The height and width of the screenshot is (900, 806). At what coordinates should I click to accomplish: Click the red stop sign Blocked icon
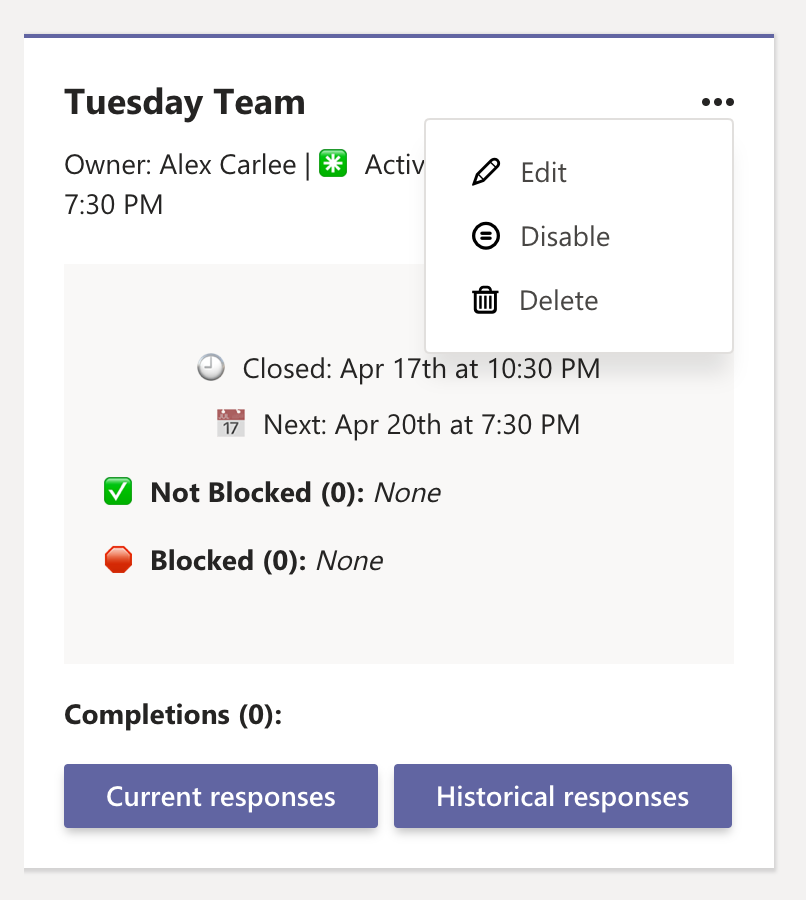pos(118,560)
